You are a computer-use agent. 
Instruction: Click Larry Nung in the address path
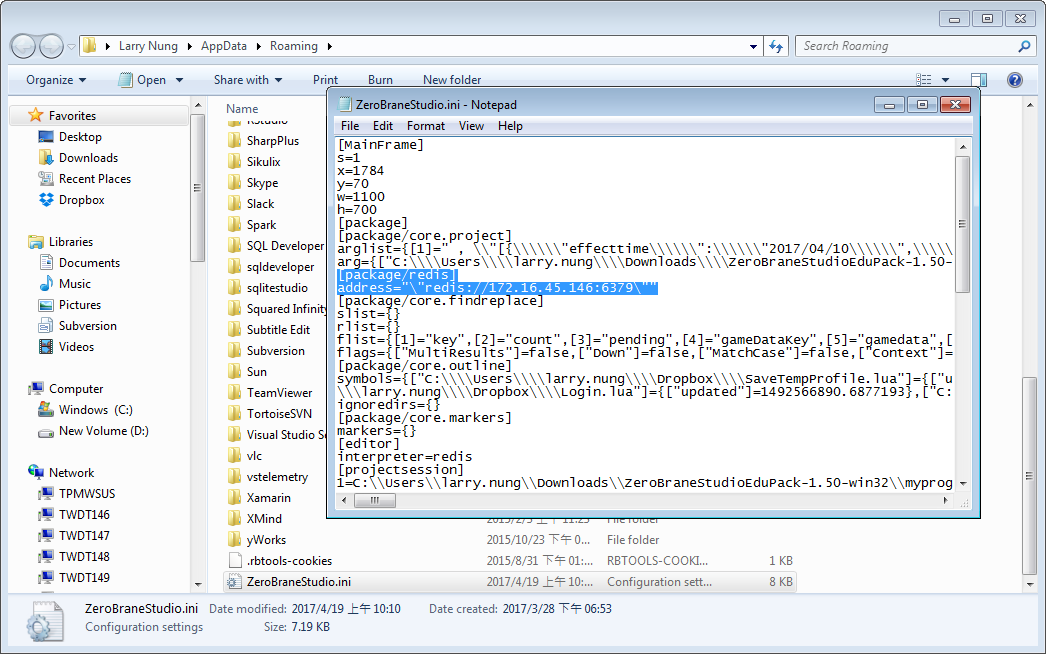pos(148,46)
